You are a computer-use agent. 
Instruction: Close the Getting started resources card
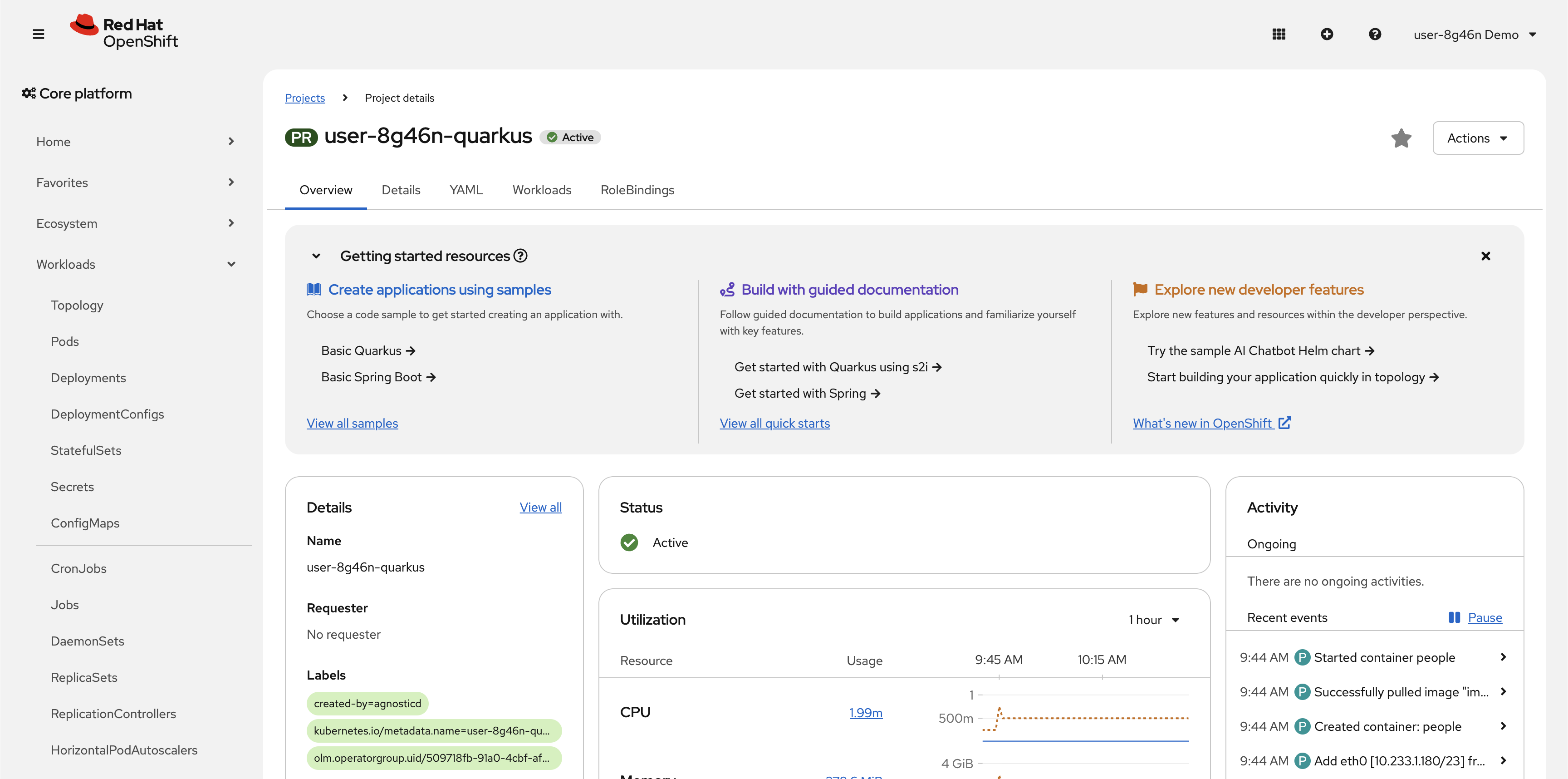1485,256
